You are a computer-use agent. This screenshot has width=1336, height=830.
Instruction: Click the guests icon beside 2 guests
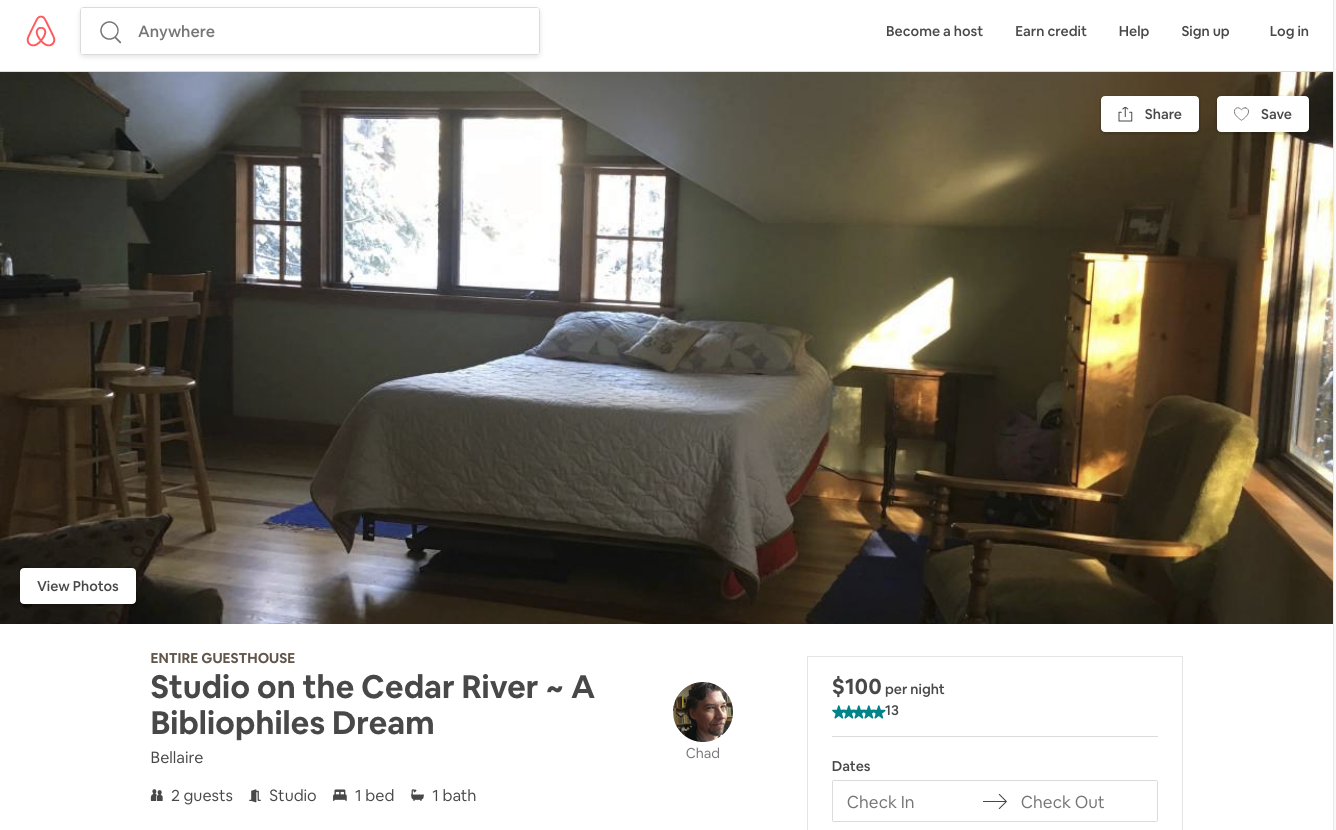coord(157,796)
